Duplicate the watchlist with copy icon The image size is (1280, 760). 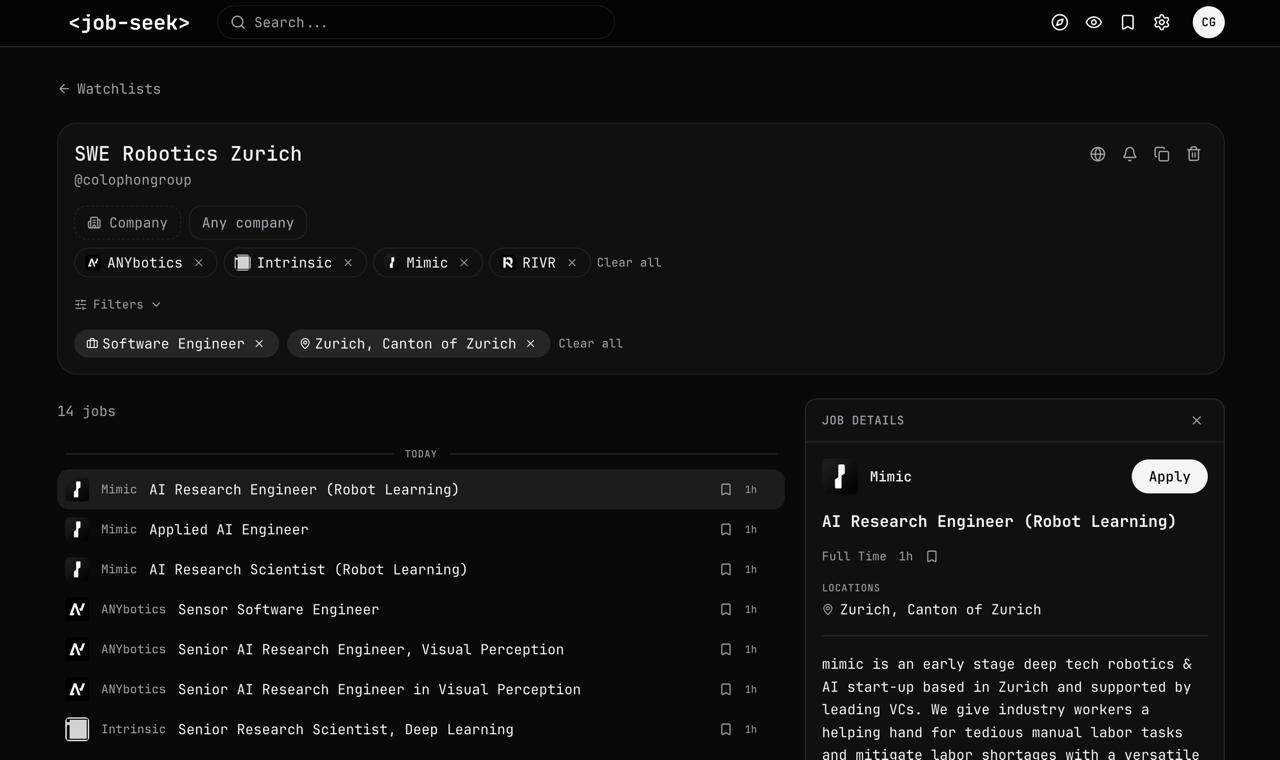1162,154
